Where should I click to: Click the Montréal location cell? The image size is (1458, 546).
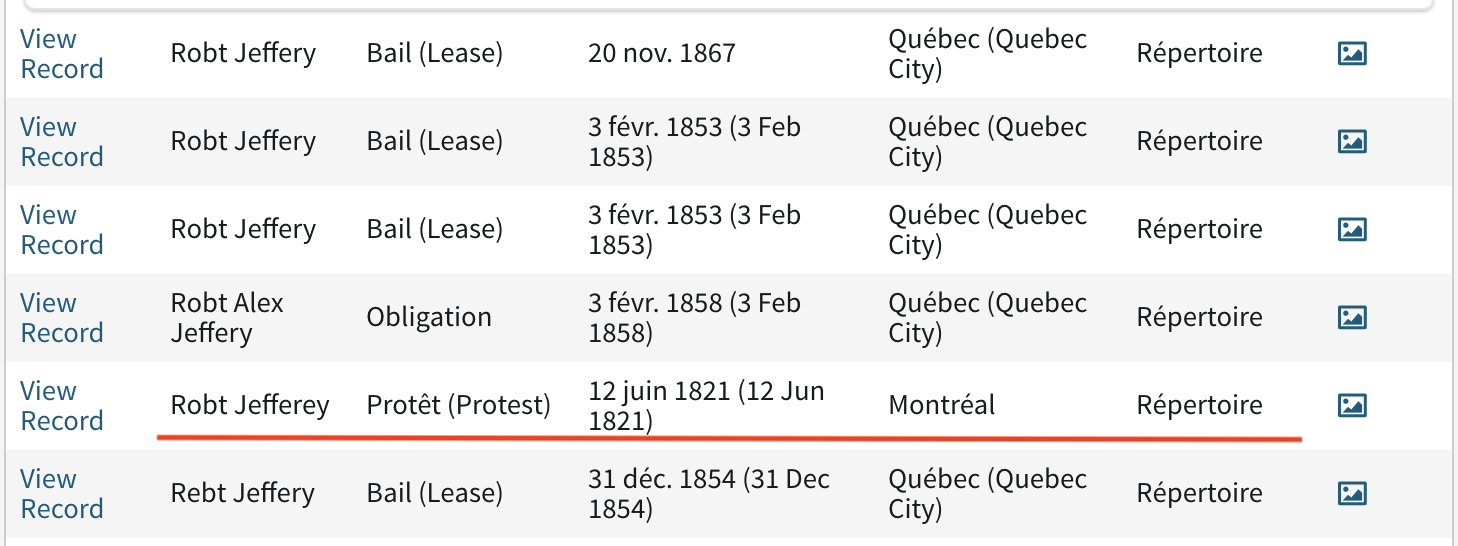[942, 405]
